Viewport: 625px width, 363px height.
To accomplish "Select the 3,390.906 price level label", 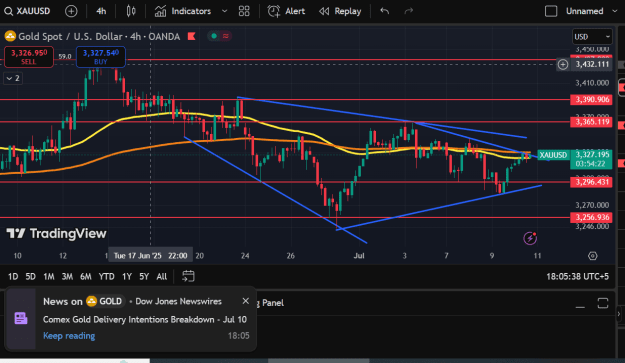I will (x=592, y=100).
